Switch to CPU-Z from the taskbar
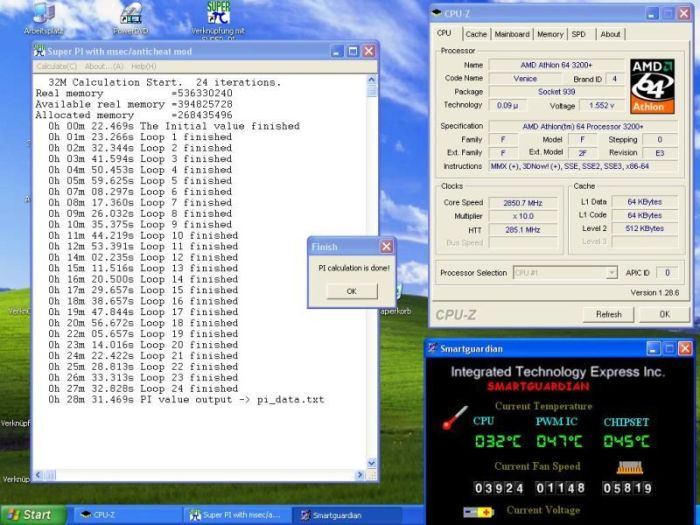Image resolution: width=700 pixels, height=525 pixels. pos(127,515)
